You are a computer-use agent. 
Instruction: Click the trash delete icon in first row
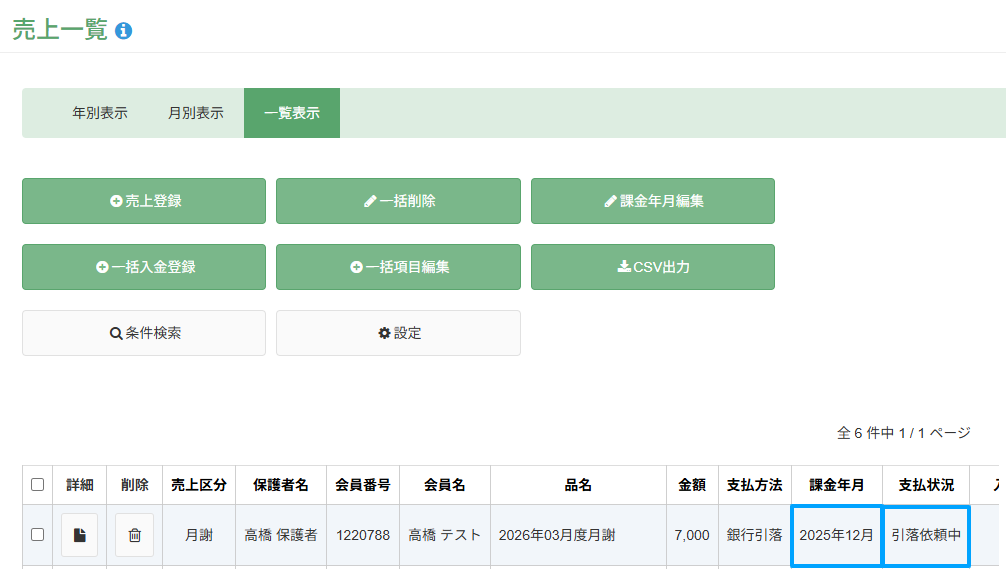[134, 535]
